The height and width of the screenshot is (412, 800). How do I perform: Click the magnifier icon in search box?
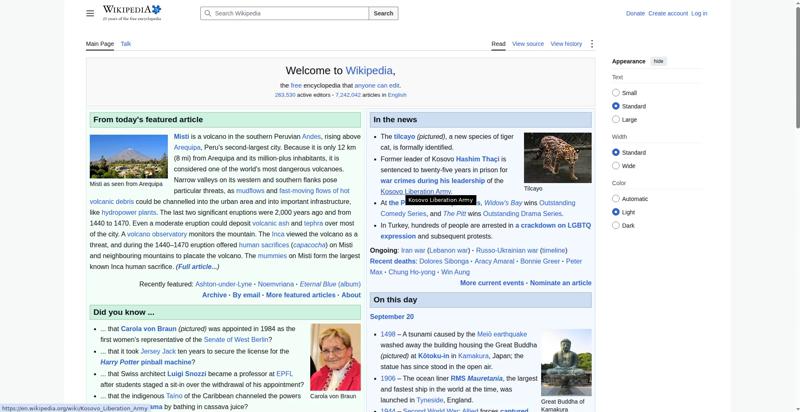click(x=207, y=13)
